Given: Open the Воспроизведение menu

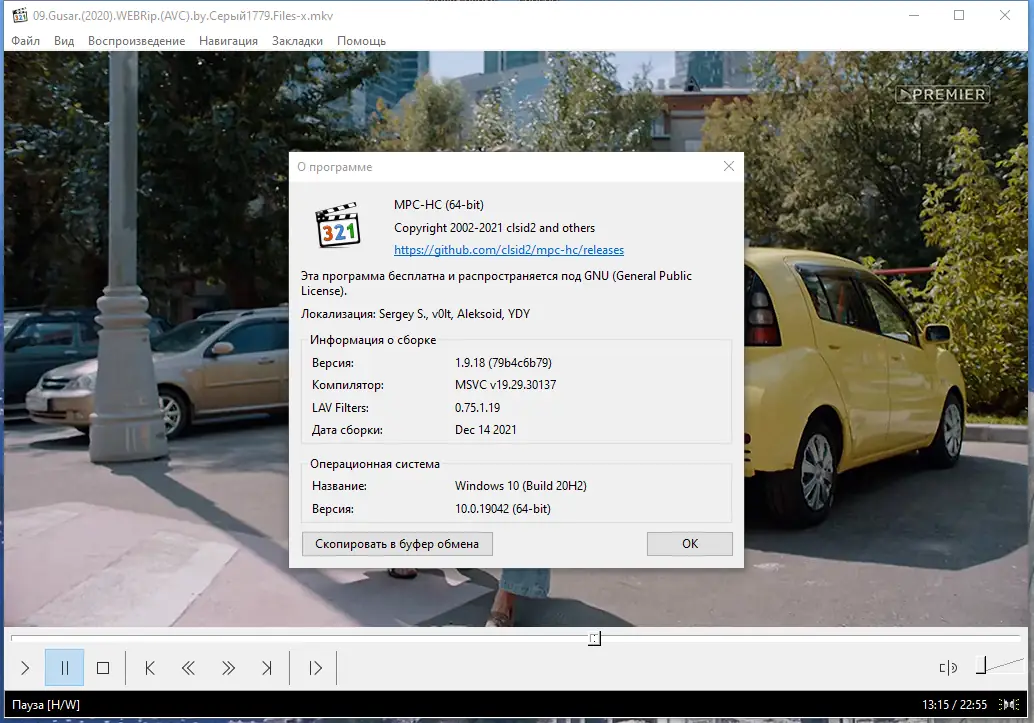Looking at the screenshot, I should [x=137, y=41].
